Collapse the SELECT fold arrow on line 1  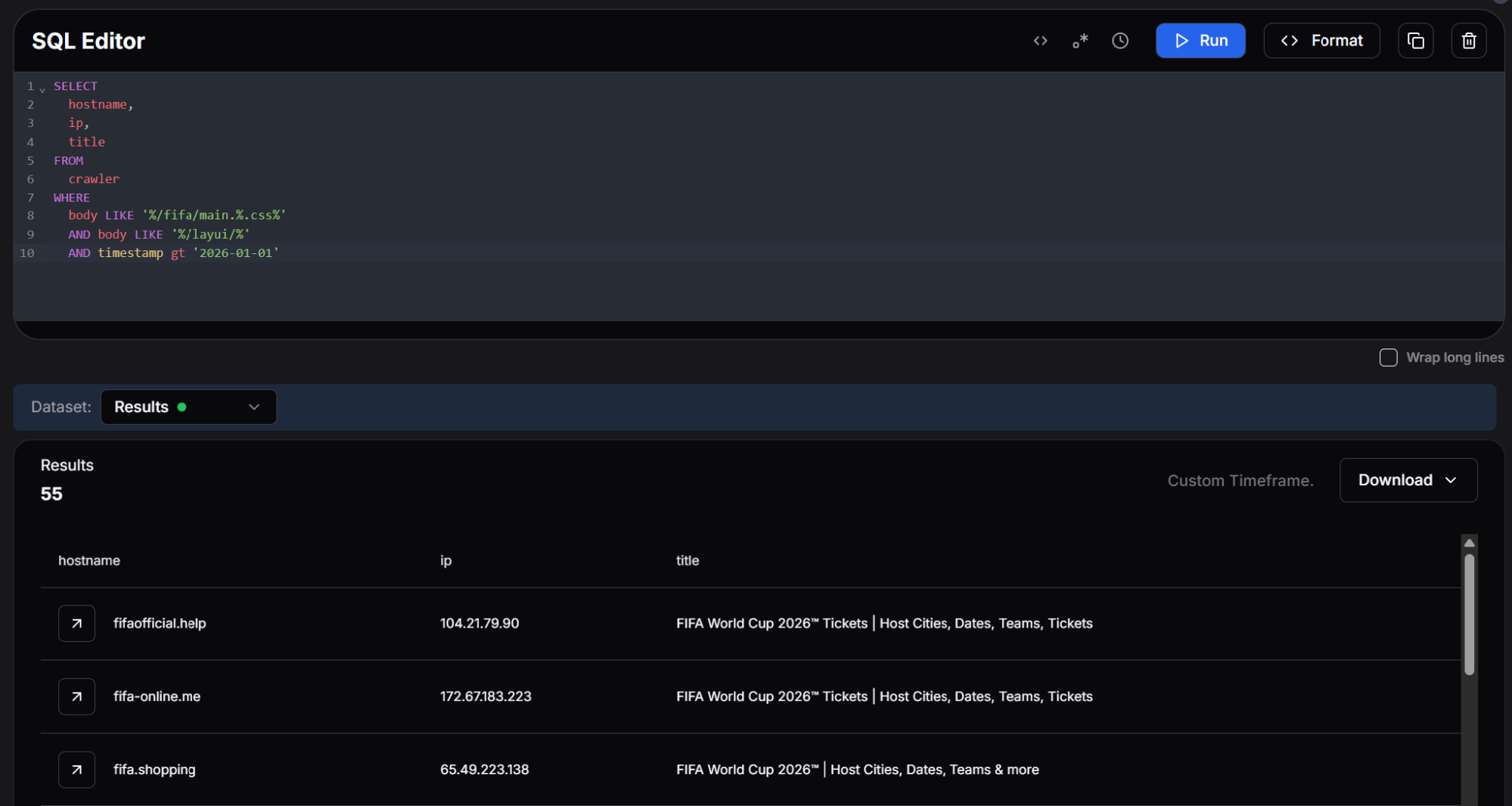(42, 89)
